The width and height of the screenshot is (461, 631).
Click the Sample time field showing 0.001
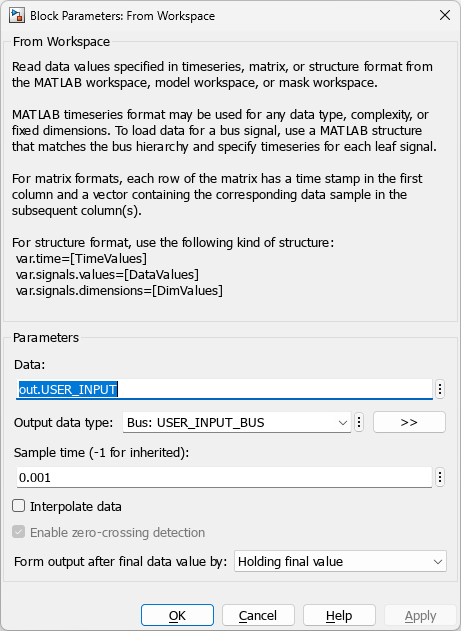pyautogui.click(x=224, y=477)
